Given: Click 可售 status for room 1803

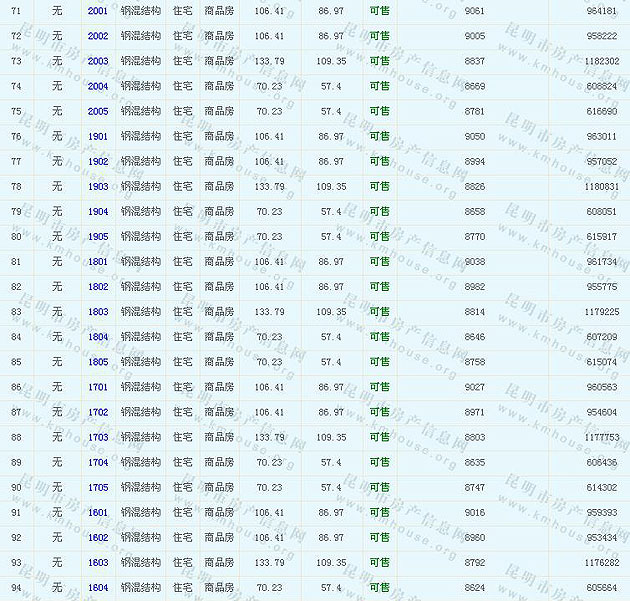Looking at the screenshot, I should pos(380,312).
